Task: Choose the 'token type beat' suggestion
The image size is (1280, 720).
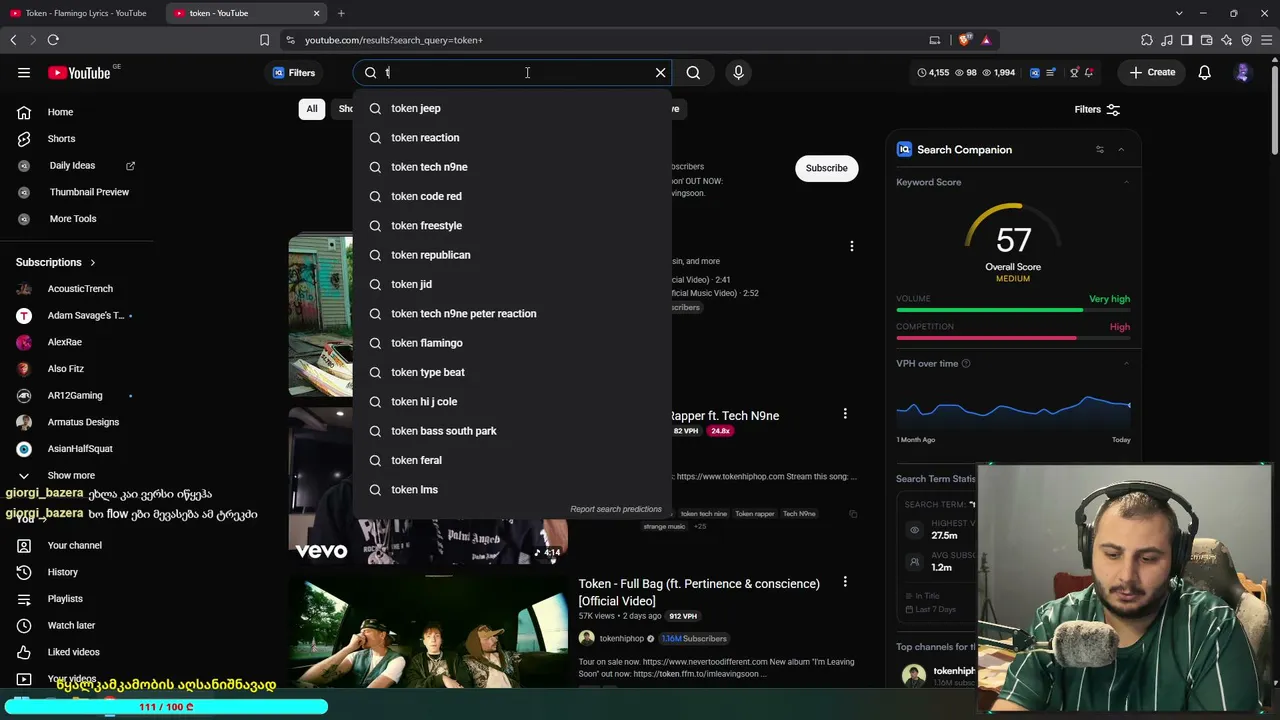Action: (512, 372)
